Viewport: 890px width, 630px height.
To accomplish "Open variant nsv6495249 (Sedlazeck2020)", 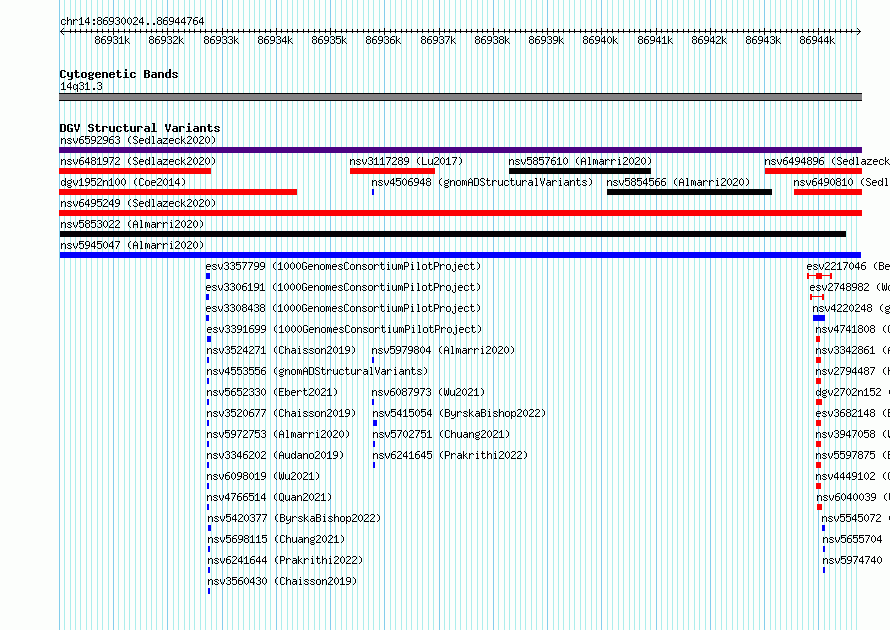I will click(138, 203).
